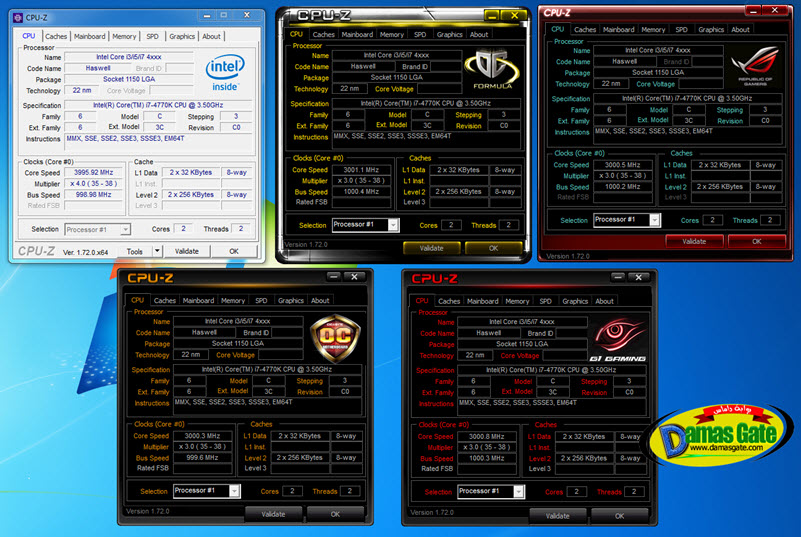Open Mainboard tab in G1 Gaming window
The image size is (801, 537).
tap(482, 301)
